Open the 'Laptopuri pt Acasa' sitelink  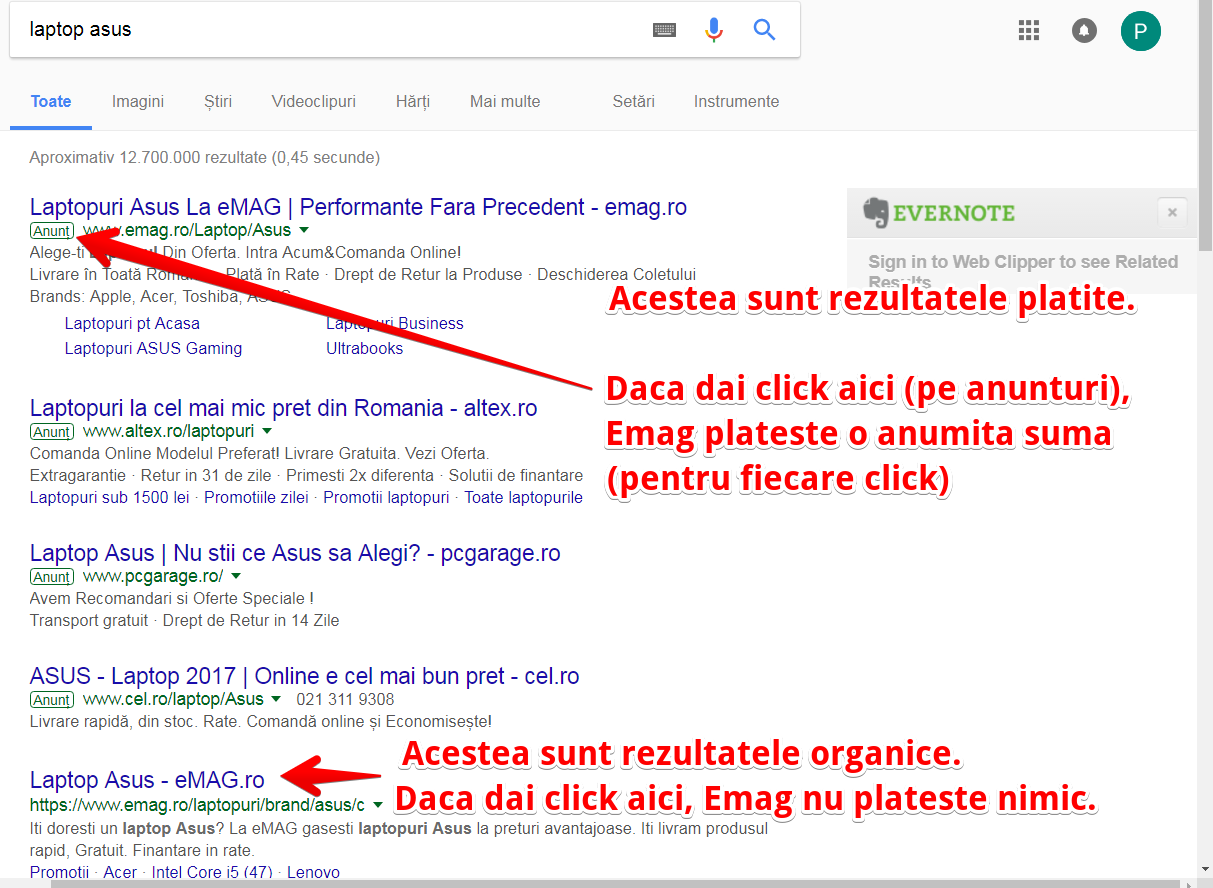132,324
